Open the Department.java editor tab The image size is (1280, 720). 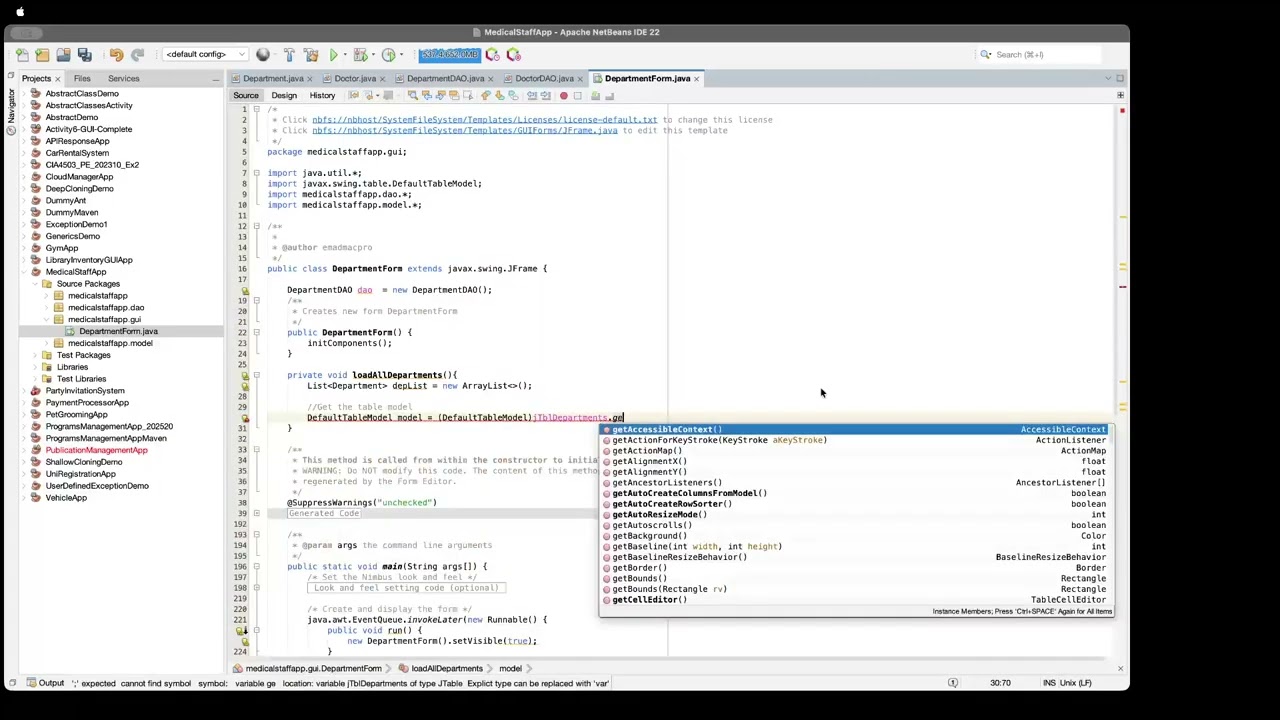[x=273, y=78]
